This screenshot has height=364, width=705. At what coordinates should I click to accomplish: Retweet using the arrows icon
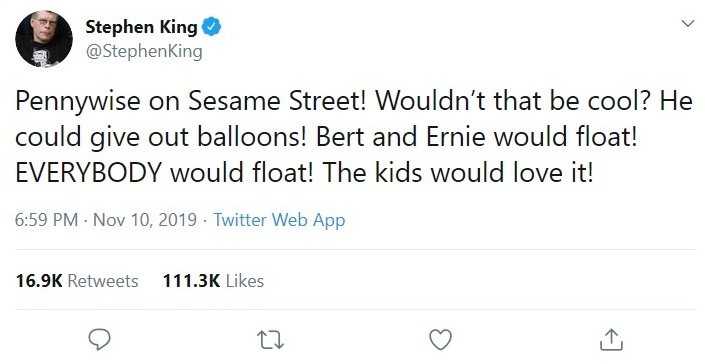tap(270, 340)
